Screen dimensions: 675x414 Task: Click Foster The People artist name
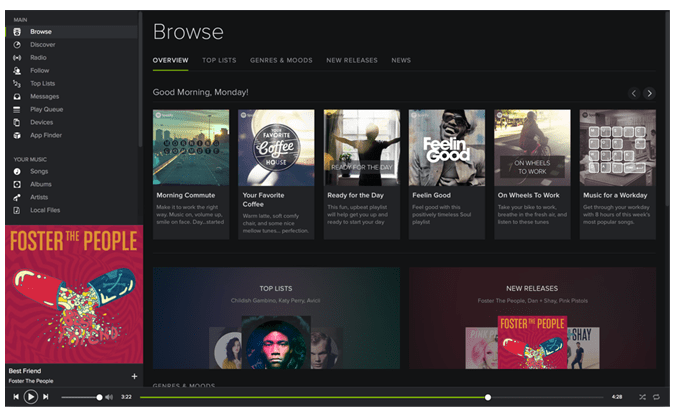(x=31, y=381)
